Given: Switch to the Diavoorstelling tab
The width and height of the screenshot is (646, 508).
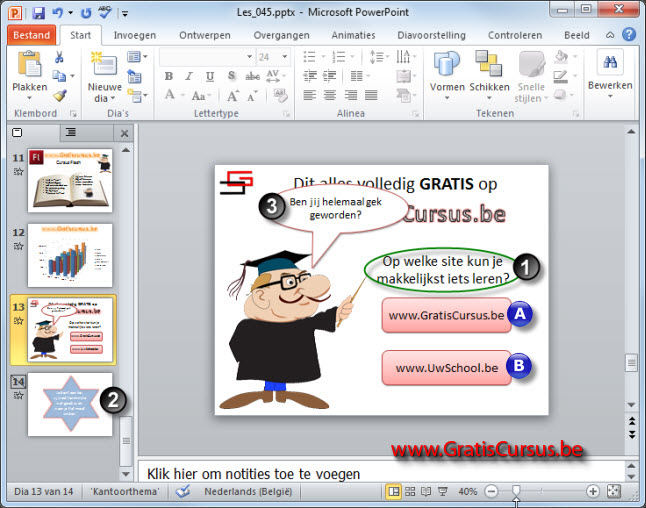Looking at the screenshot, I should click(431, 35).
